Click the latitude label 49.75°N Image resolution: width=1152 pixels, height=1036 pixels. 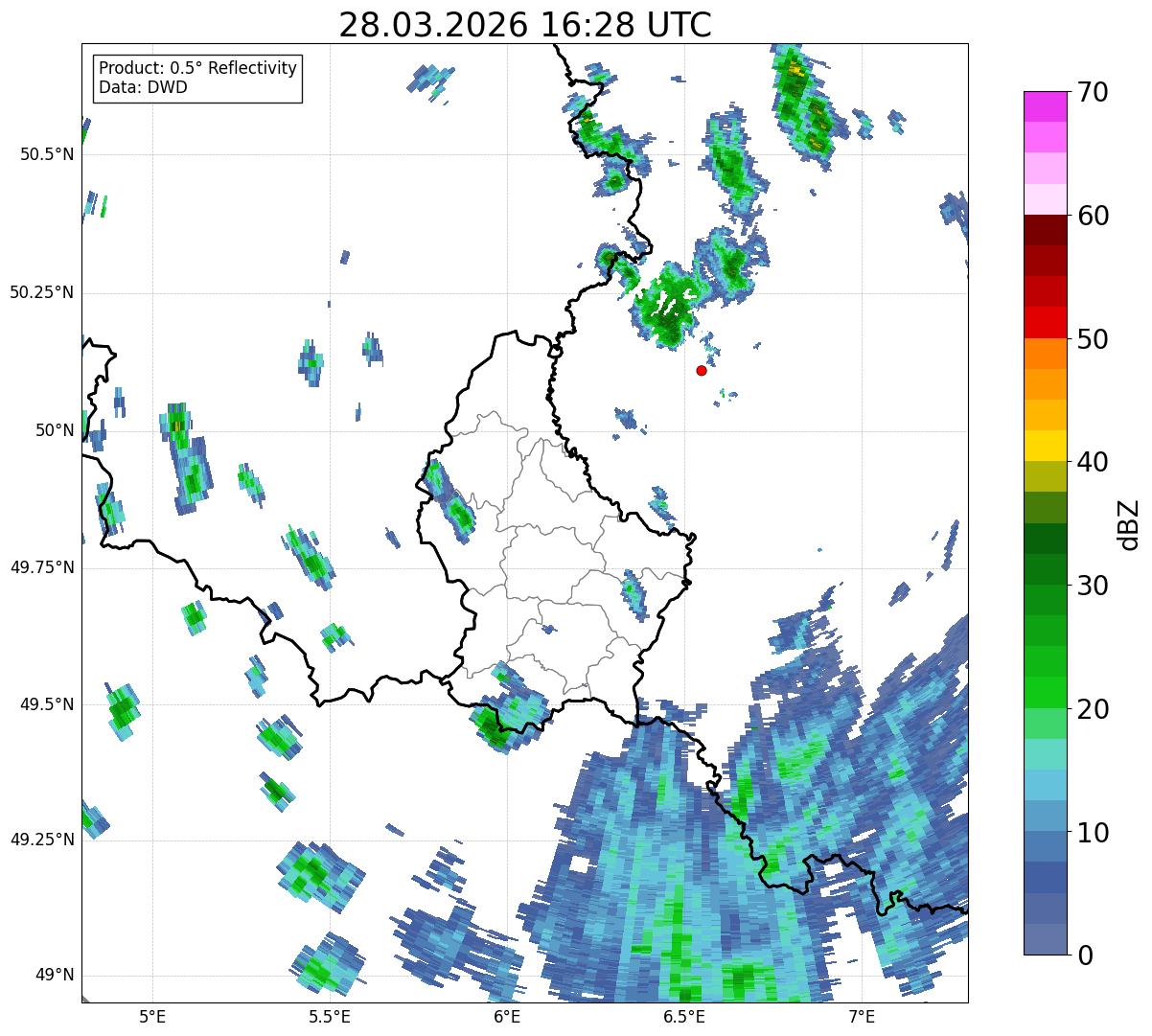pos(41,567)
